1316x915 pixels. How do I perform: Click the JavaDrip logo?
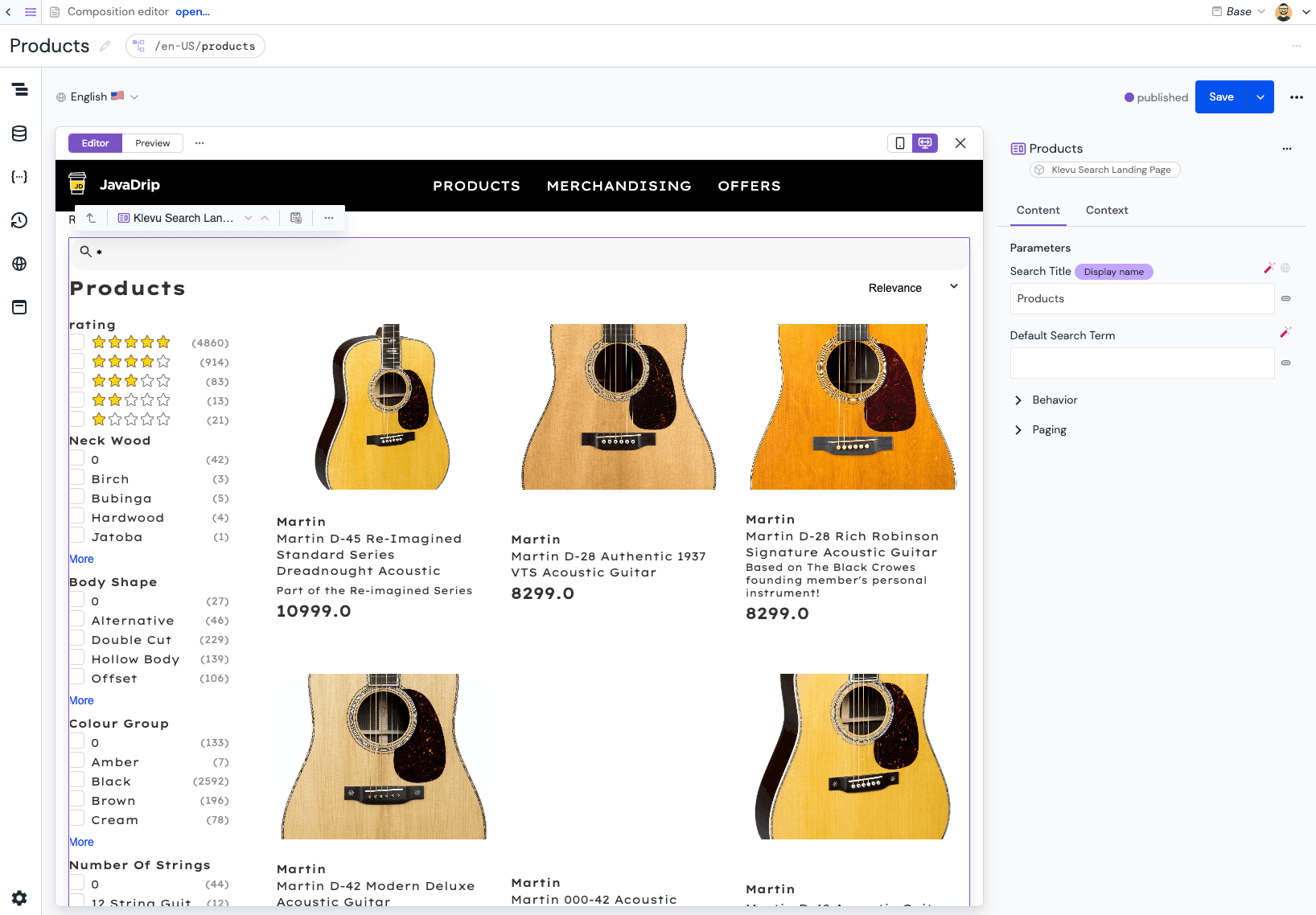coord(115,185)
